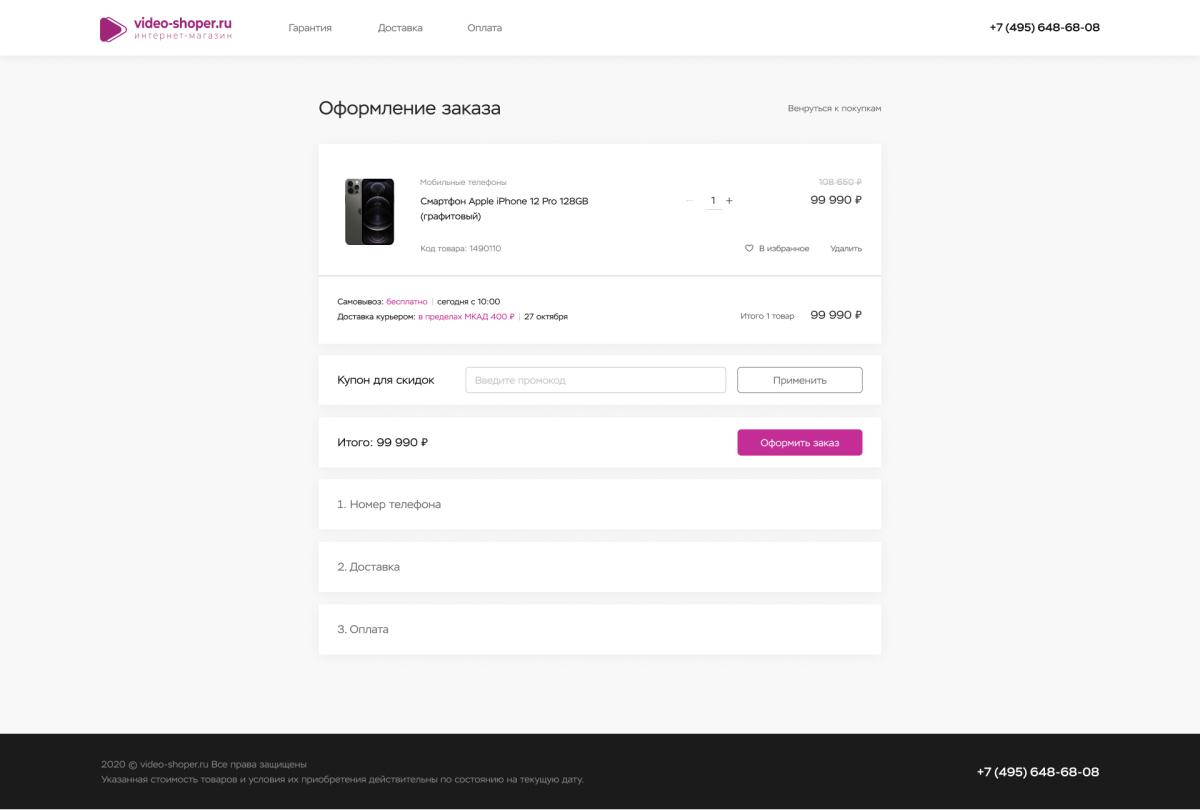
Task: Decrease quantity with the minus icon
Action: point(689,201)
